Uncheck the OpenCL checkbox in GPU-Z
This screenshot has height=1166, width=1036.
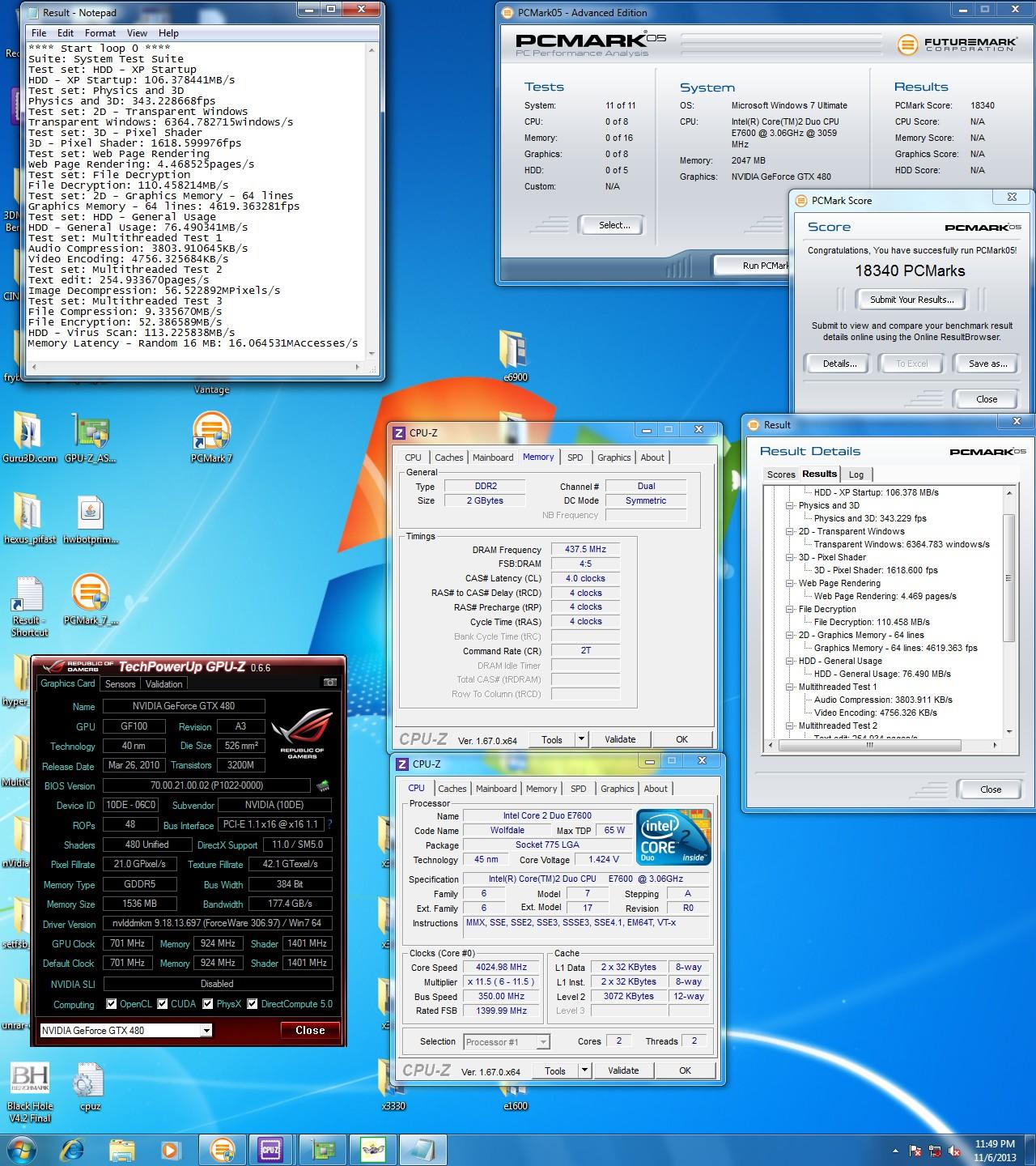[112, 1003]
